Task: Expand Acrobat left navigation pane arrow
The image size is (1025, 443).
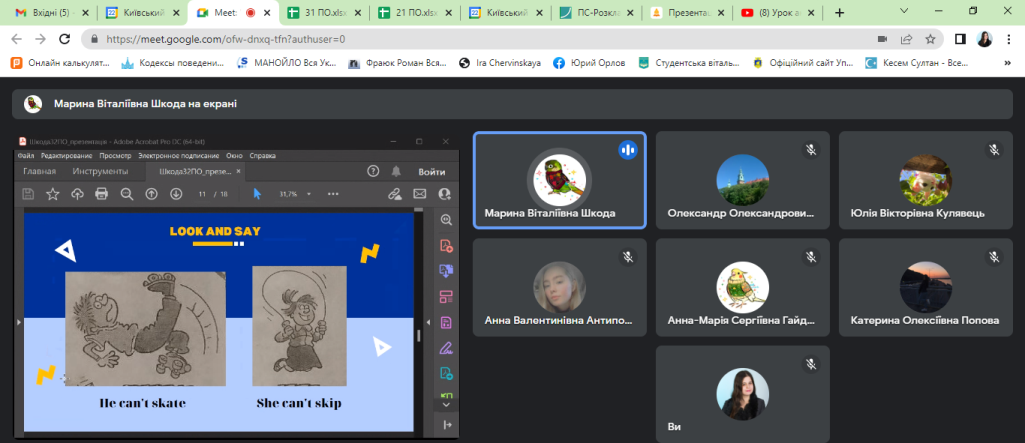Action: [x=18, y=321]
